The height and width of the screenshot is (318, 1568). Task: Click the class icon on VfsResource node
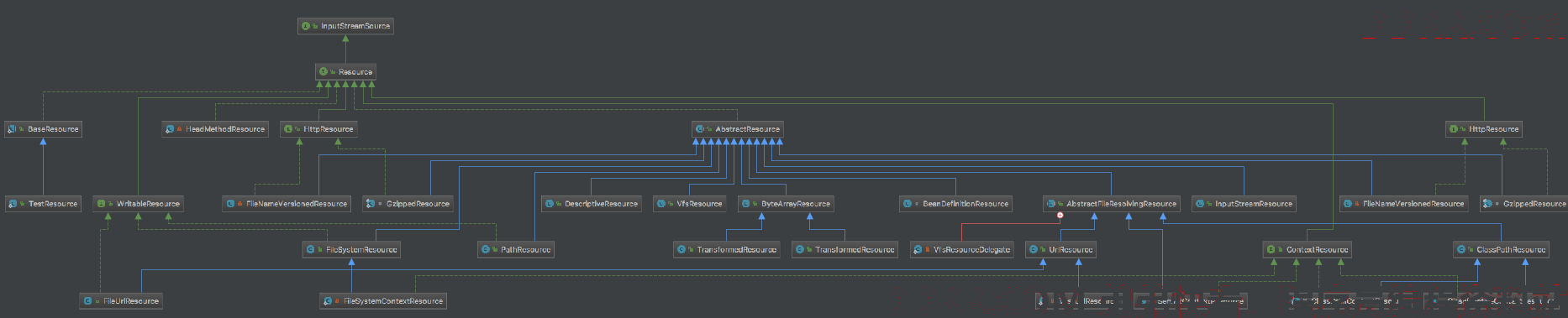coord(661,204)
